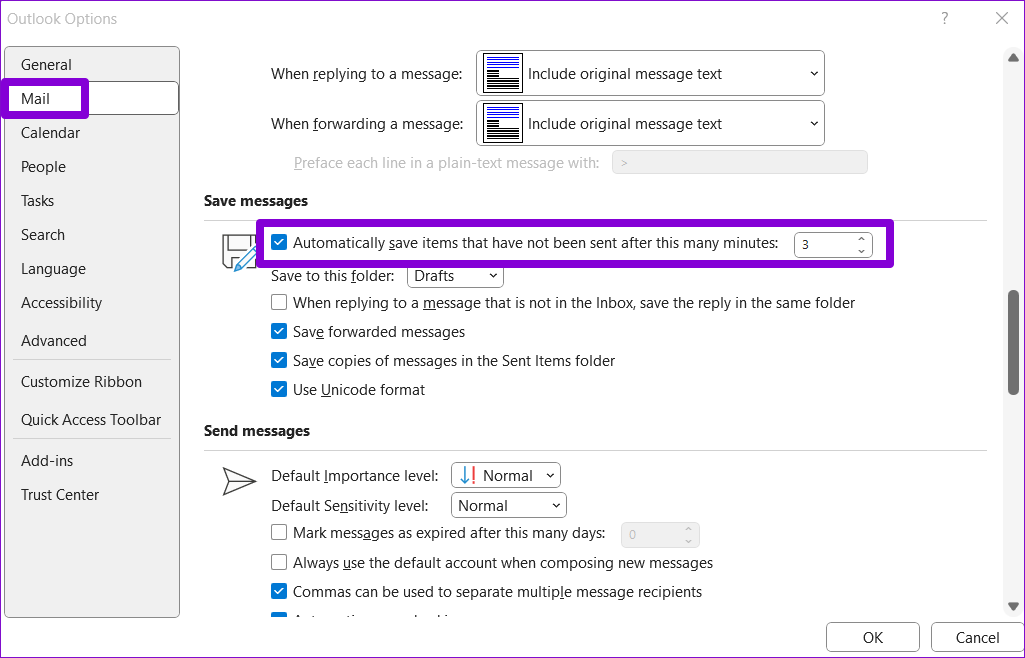Viewport: 1025px width, 658px height.
Task: Decrease auto-save minutes with down arrow
Action: [x=862, y=250]
